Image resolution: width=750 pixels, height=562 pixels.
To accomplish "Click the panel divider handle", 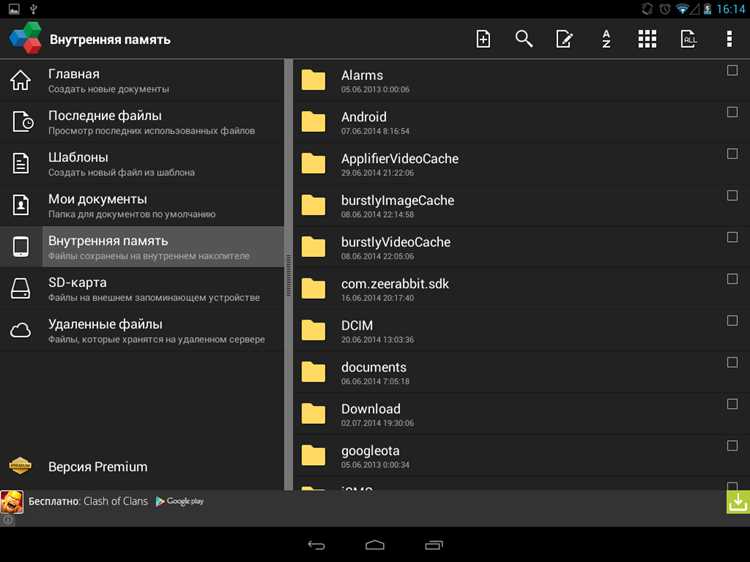I will (x=288, y=275).
